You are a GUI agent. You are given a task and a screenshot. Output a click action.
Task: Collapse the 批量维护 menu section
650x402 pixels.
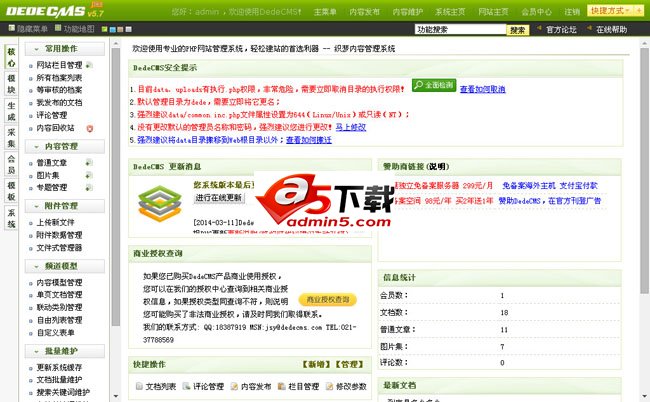pos(64,351)
